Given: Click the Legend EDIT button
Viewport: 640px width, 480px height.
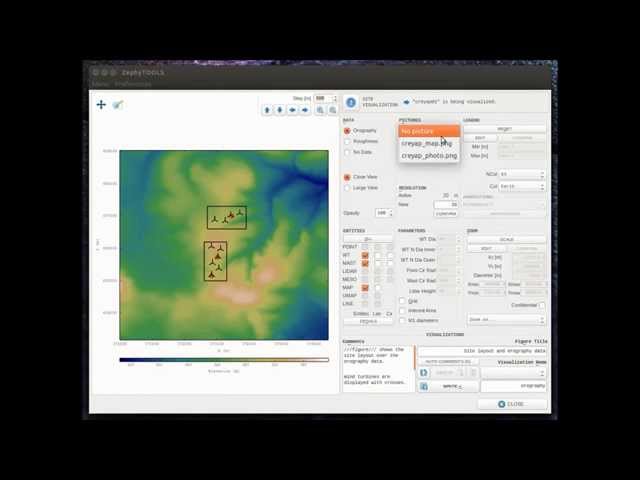Looking at the screenshot, I should [480, 138].
